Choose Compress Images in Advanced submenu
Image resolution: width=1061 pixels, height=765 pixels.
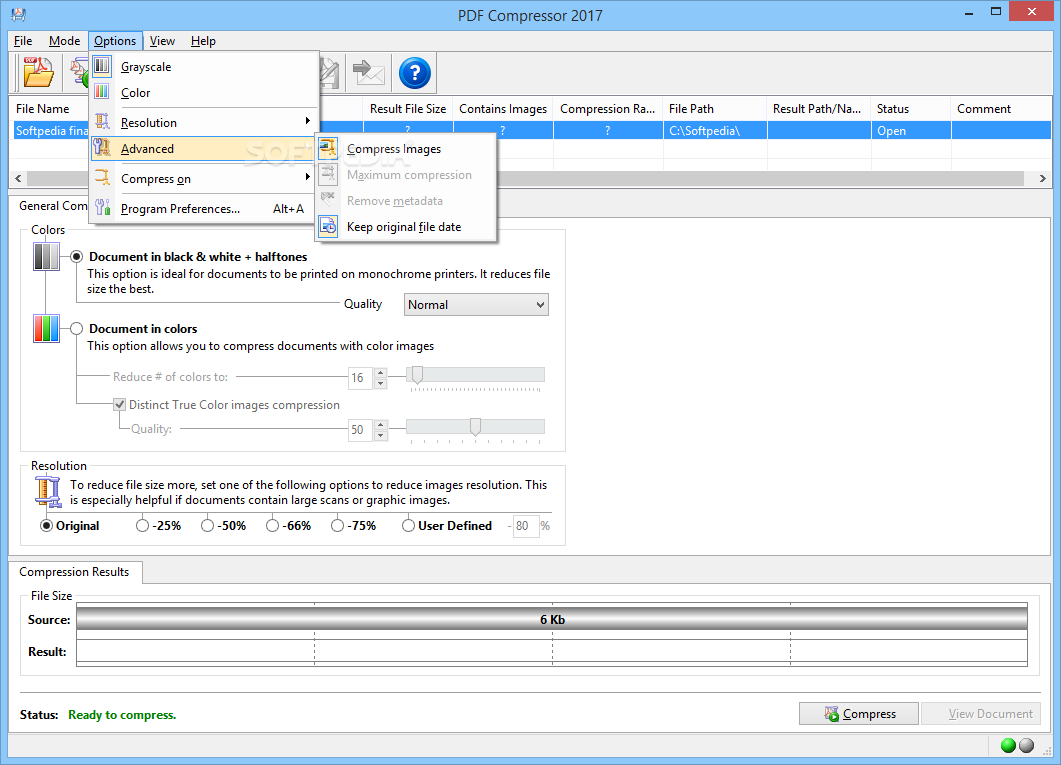(x=406, y=149)
